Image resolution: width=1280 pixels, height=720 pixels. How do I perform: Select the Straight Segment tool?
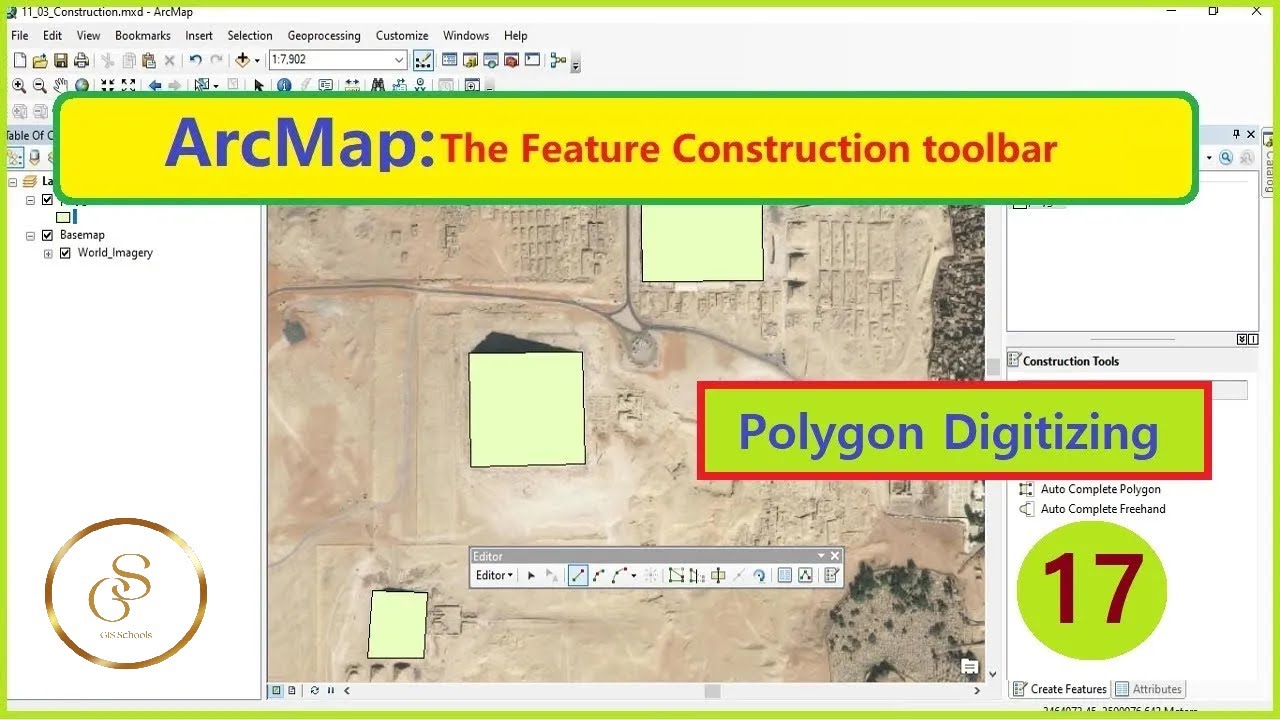coord(578,575)
